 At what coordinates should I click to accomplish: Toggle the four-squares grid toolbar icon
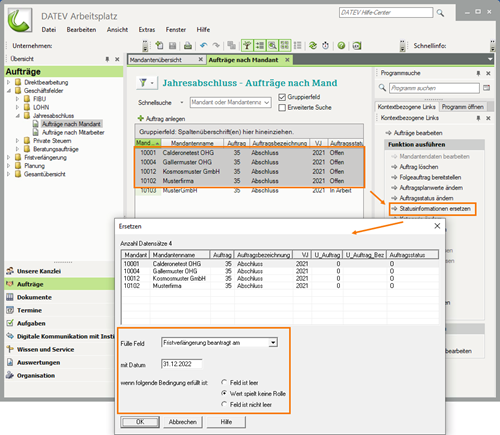[x=285, y=45]
